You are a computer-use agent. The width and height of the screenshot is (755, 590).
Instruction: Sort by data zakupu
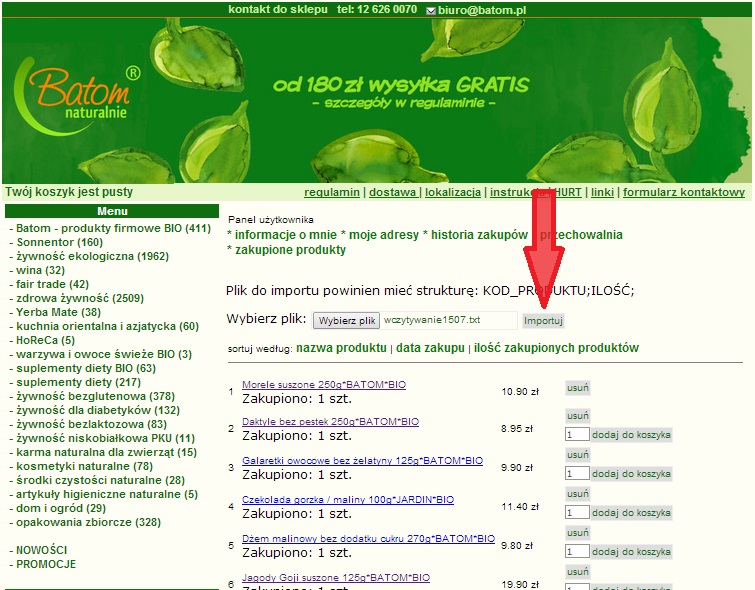click(430, 348)
